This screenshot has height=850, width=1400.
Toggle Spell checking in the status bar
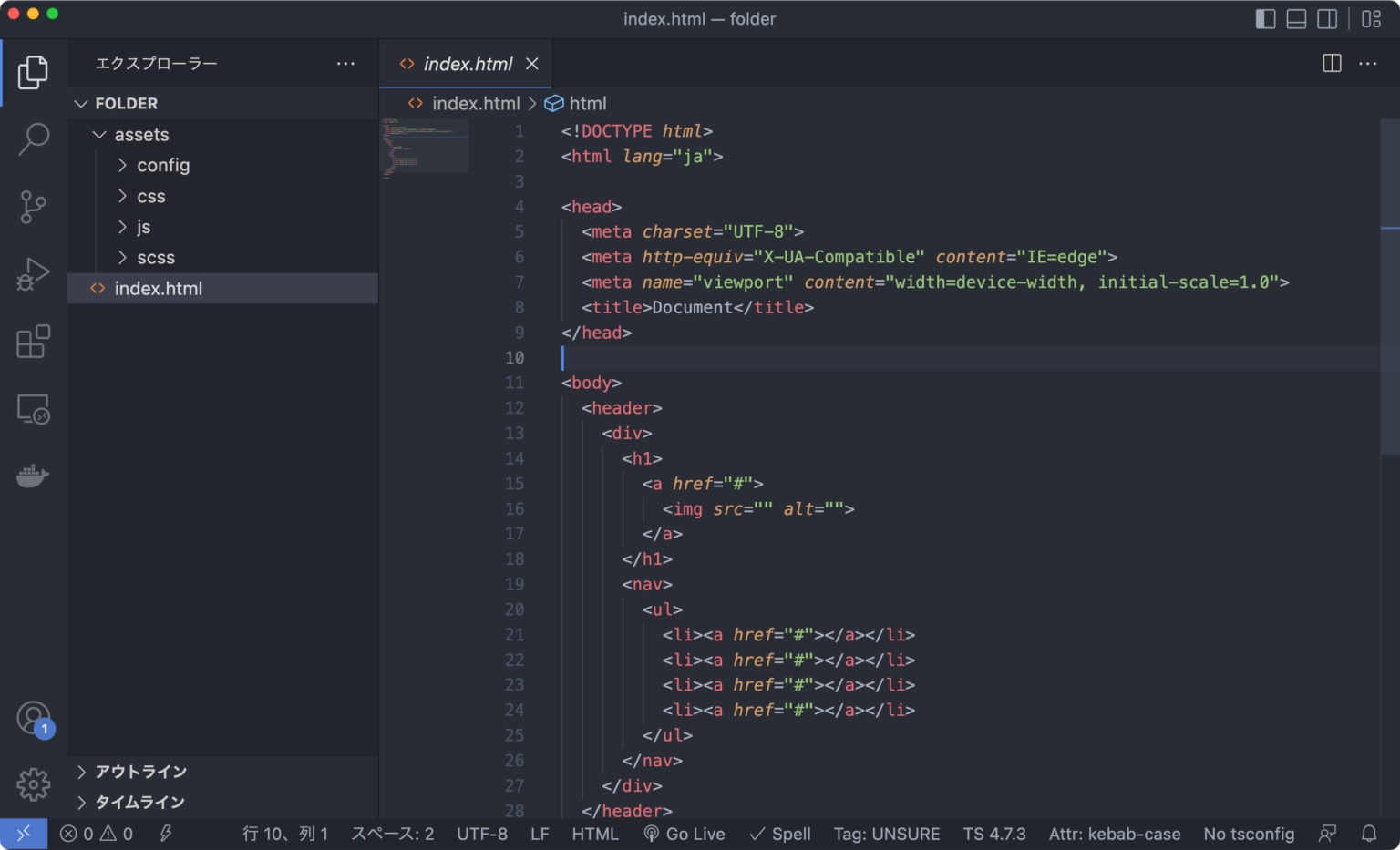click(x=779, y=834)
